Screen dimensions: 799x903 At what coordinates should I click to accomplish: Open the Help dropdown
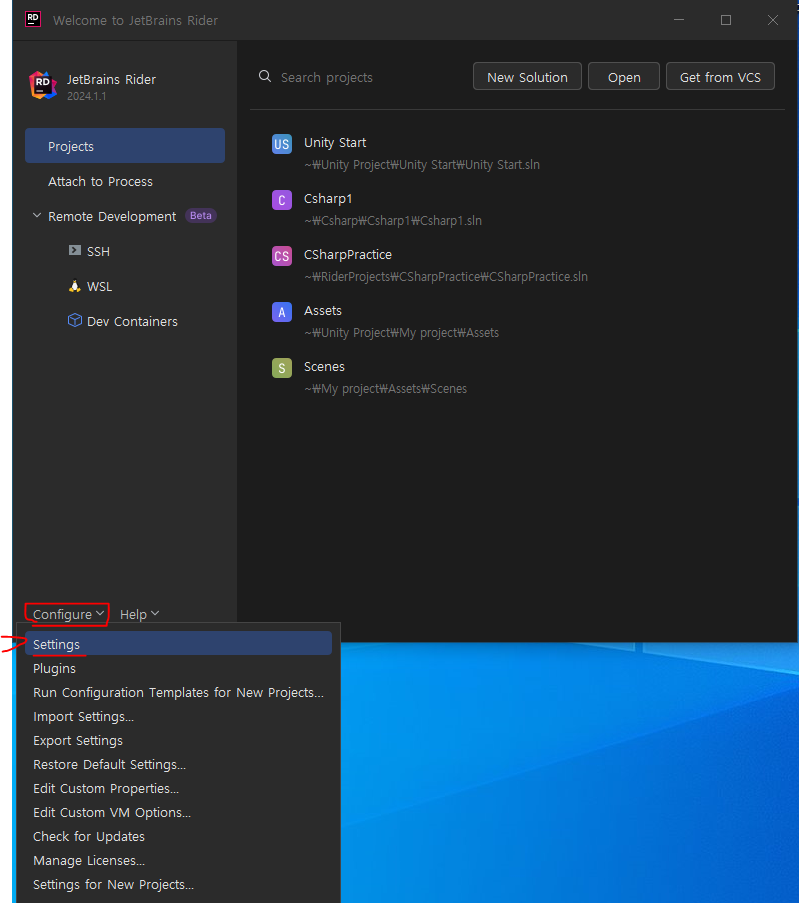[x=139, y=614]
